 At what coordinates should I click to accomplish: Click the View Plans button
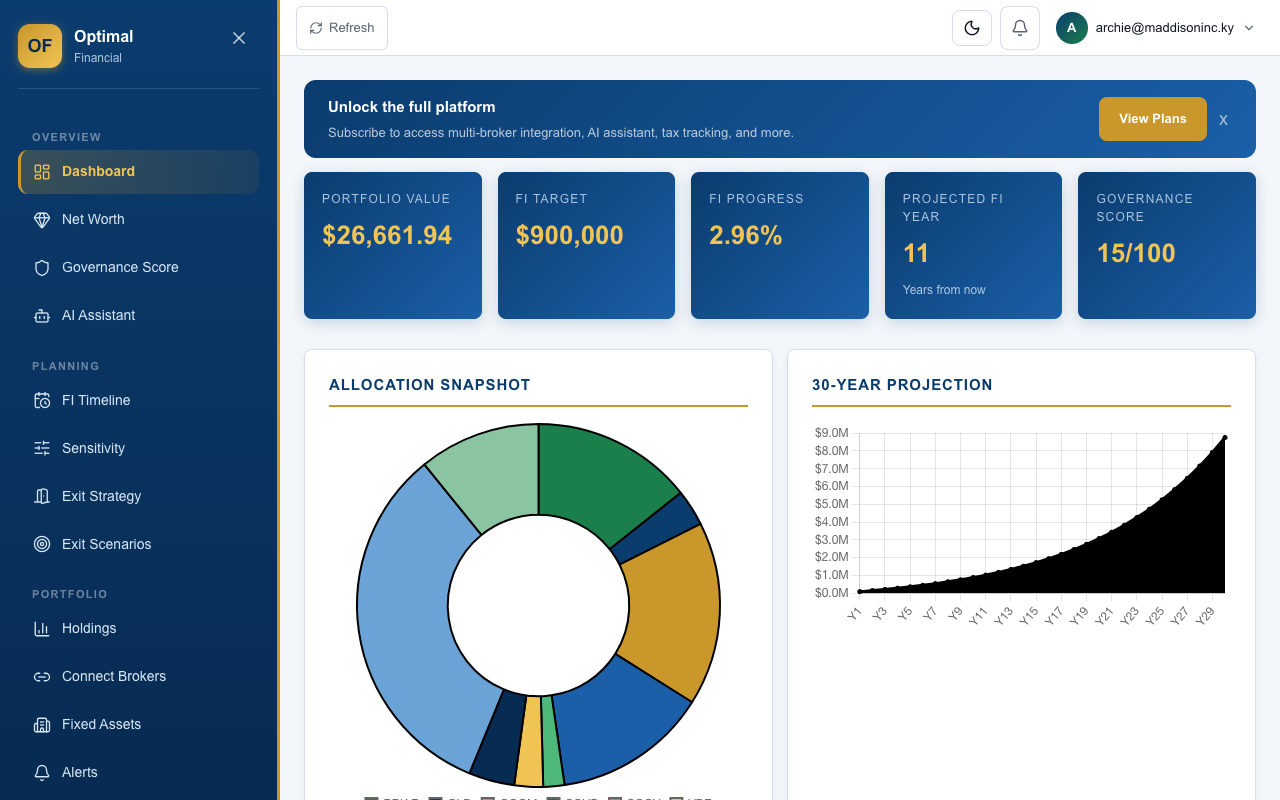tap(1152, 118)
